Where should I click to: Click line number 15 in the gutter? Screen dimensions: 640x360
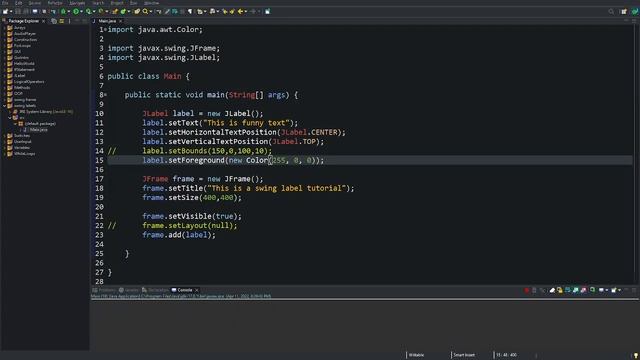coord(100,160)
